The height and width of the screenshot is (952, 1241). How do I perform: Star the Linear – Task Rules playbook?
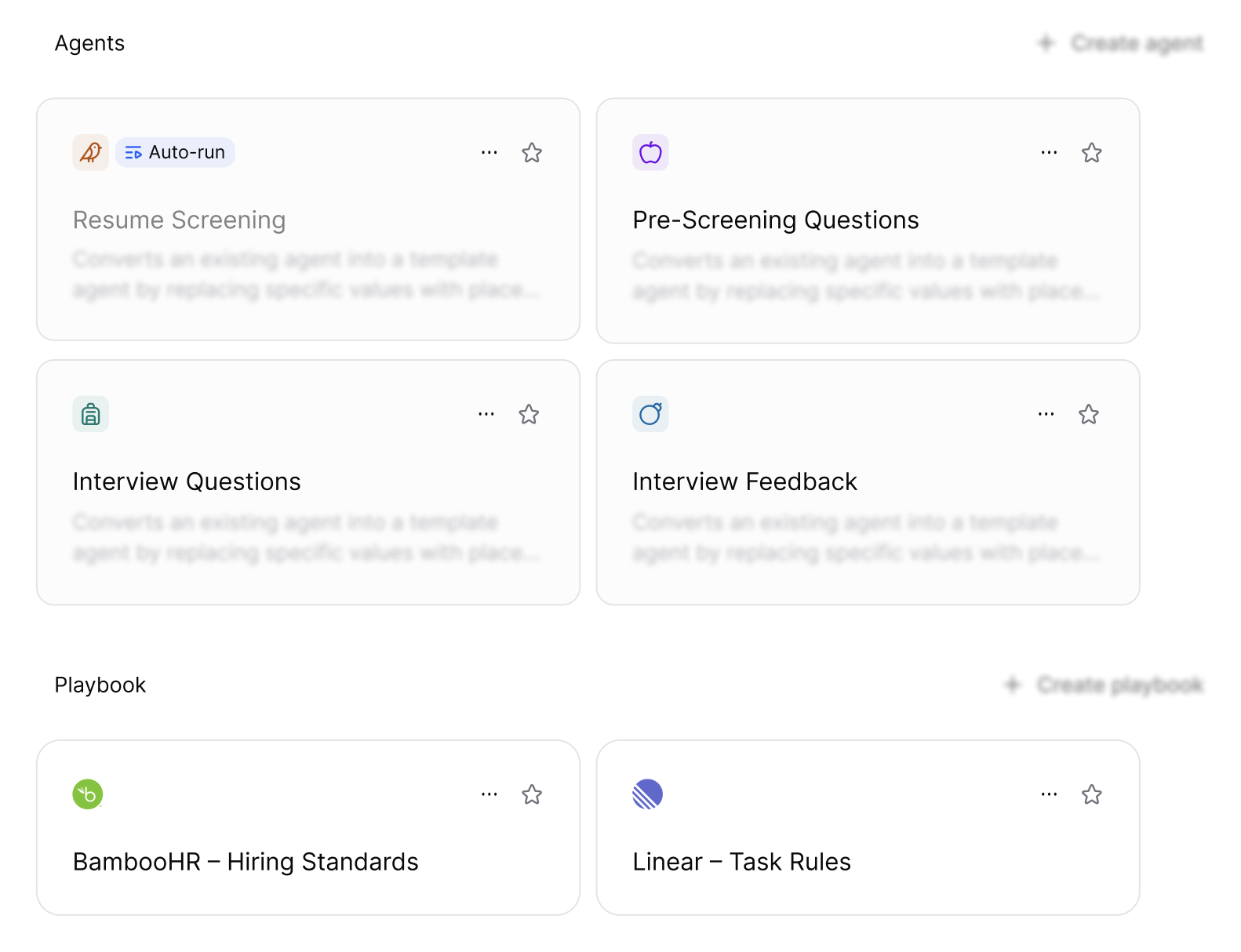pos(1091,794)
